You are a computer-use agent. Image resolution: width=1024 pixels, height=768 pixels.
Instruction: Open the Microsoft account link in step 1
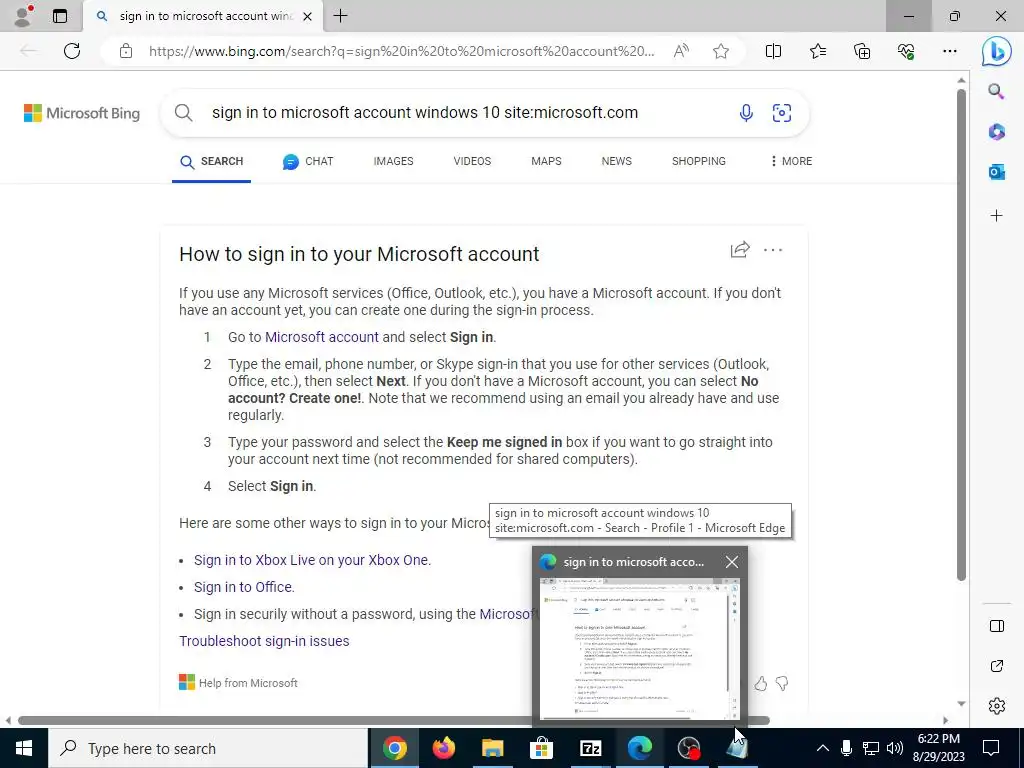coord(321,337)
